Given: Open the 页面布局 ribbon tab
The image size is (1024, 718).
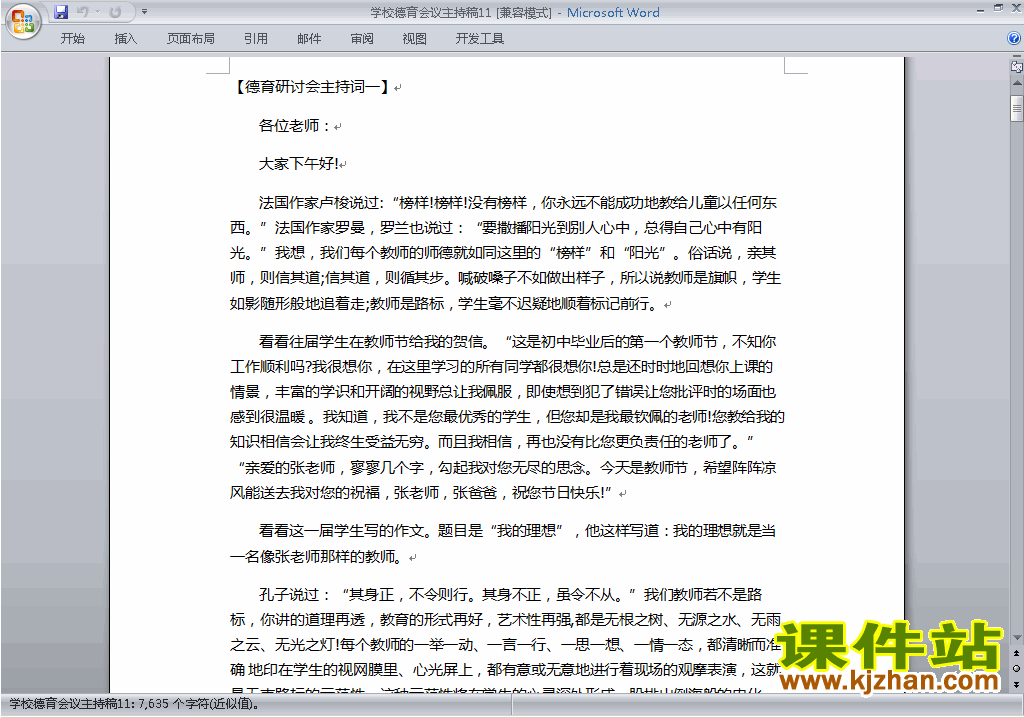Looking at the screenshot, I should pos(191,39).
